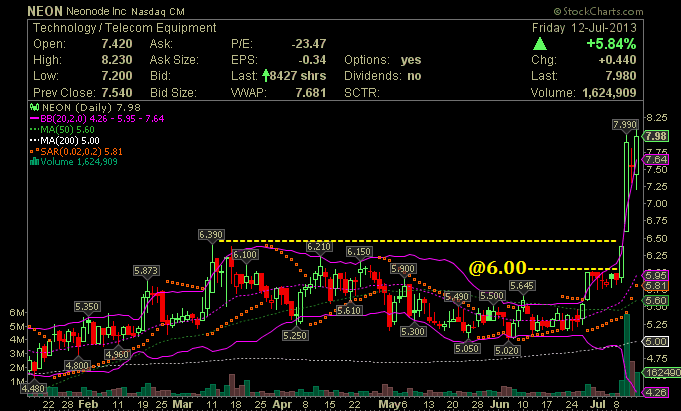Click the 6.100 price label
Viewport: 681px width, 411px height.
(x=245, y=255)
